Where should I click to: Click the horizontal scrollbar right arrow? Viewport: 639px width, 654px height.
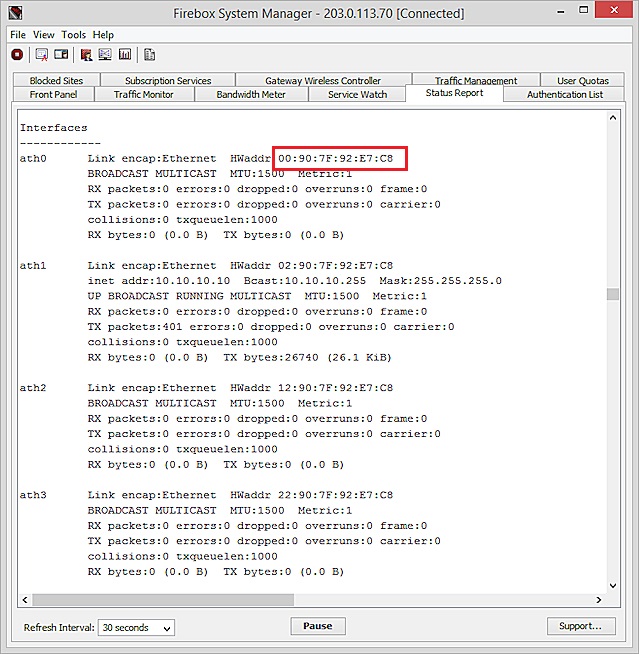click(599, 600)
